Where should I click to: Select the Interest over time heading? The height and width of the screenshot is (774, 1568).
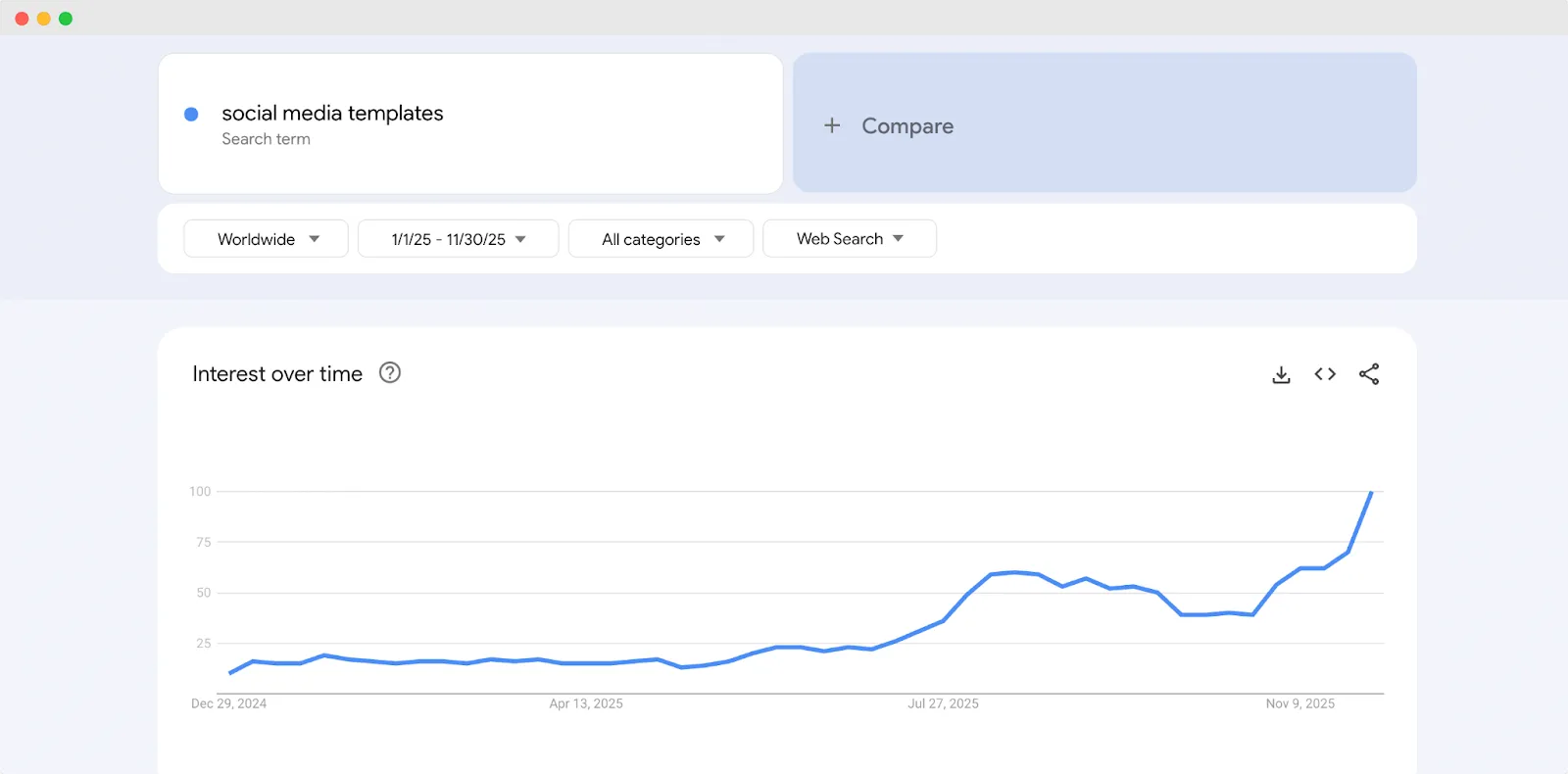click(277, 374)
